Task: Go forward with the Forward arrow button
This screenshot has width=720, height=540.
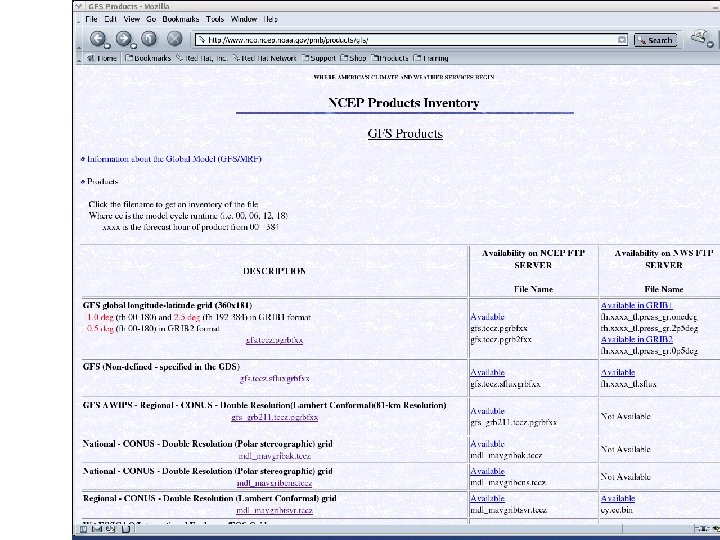Action: point(123,39)
